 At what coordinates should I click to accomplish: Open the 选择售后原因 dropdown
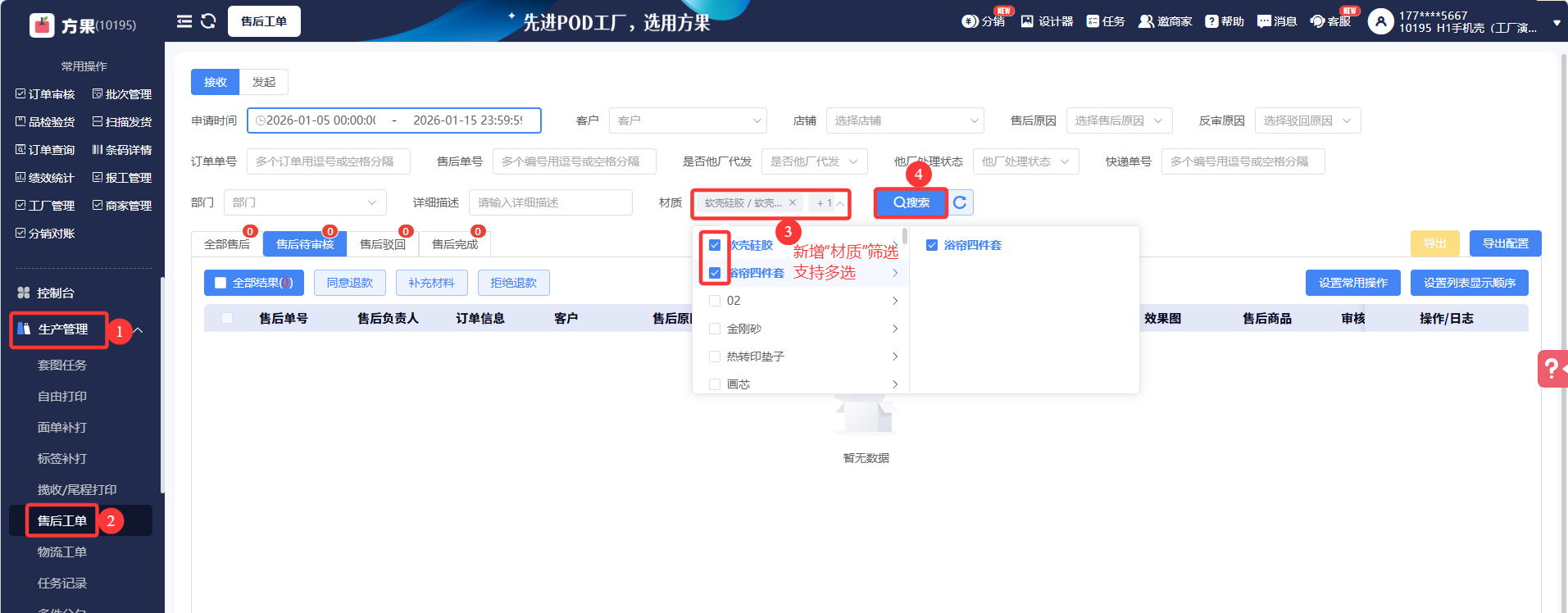point(1119,120)
